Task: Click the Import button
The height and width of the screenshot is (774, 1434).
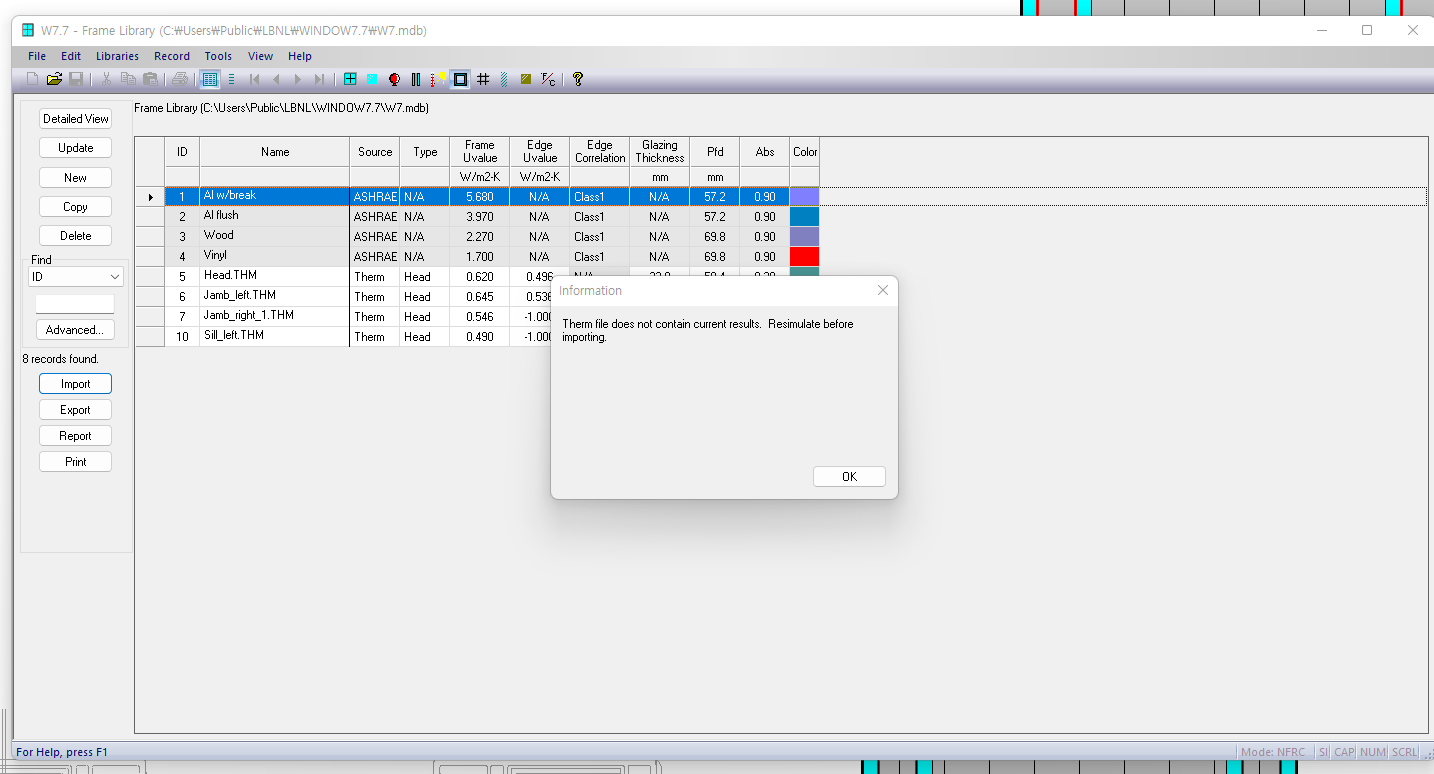Action: 75,384
